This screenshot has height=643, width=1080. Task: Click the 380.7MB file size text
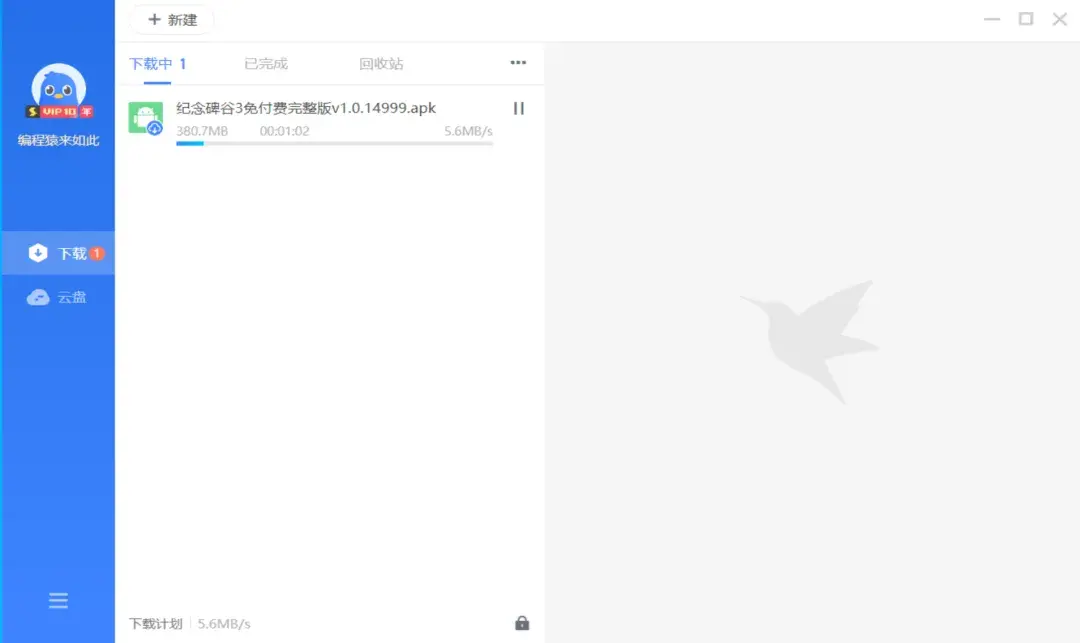pyautogui.click(x=202, y=131)
